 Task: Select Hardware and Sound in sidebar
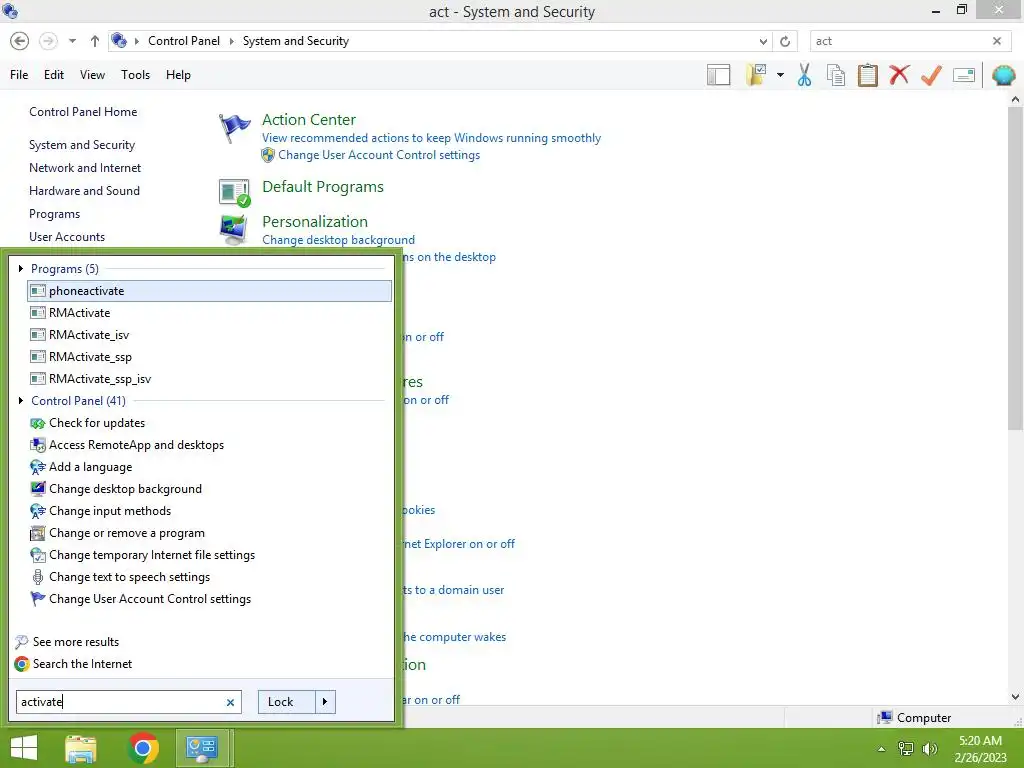coord(84,191)
